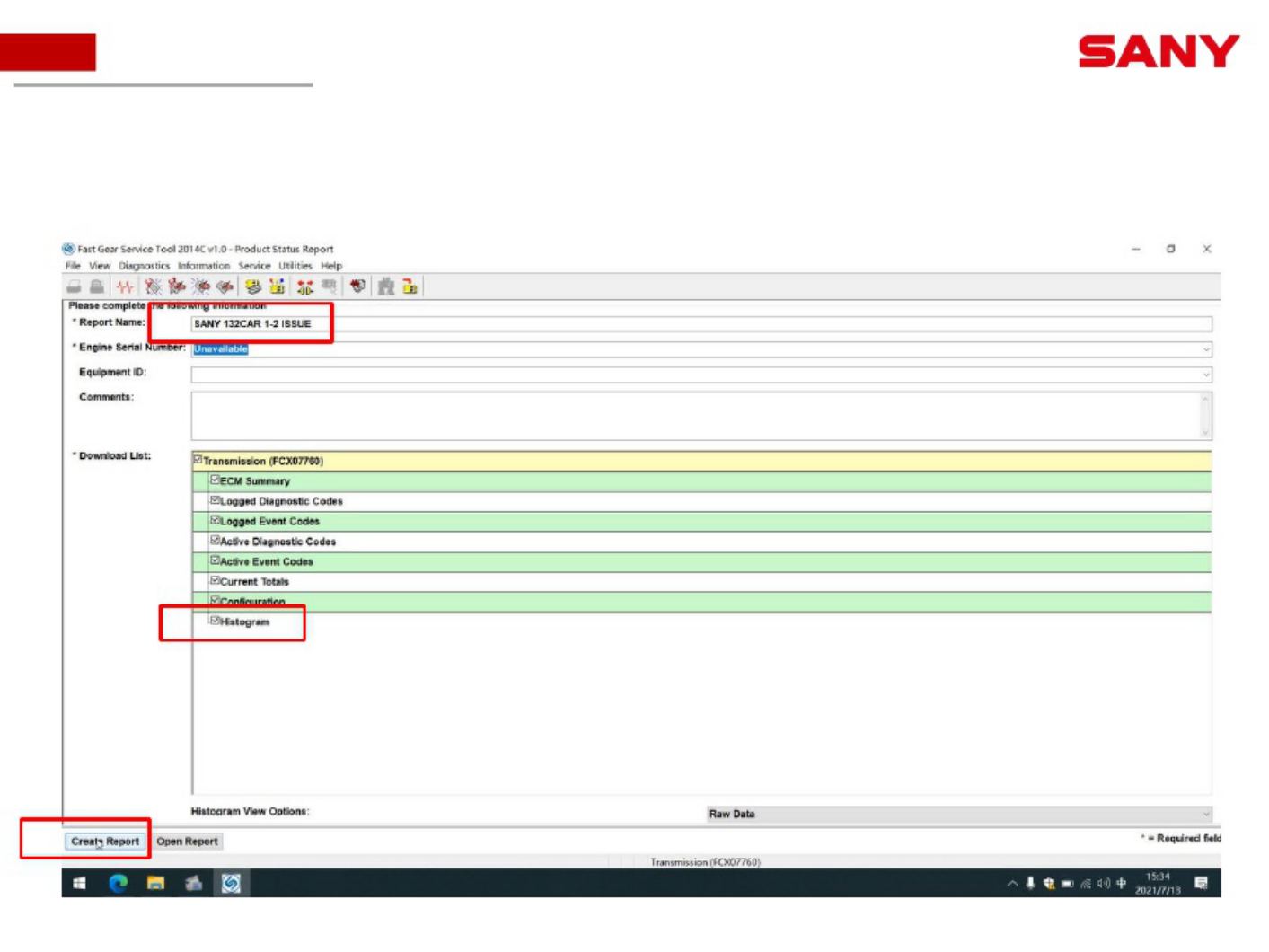Toggle the ECM Summary checkbox
The height and width of the screenshot is (952, 1269).
(x=215, y=480)
